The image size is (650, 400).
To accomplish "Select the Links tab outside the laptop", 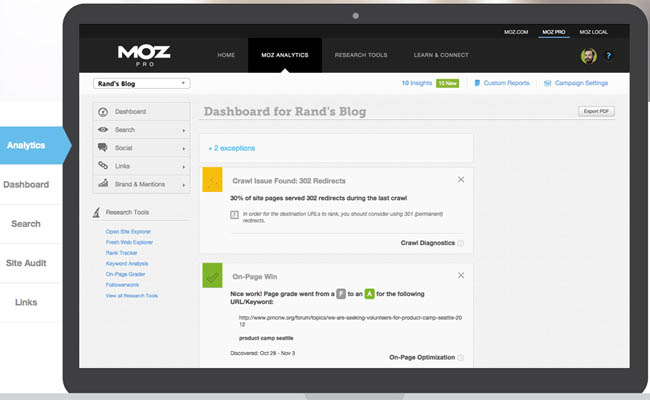I will pyautogui.click(x=26, y=302).
